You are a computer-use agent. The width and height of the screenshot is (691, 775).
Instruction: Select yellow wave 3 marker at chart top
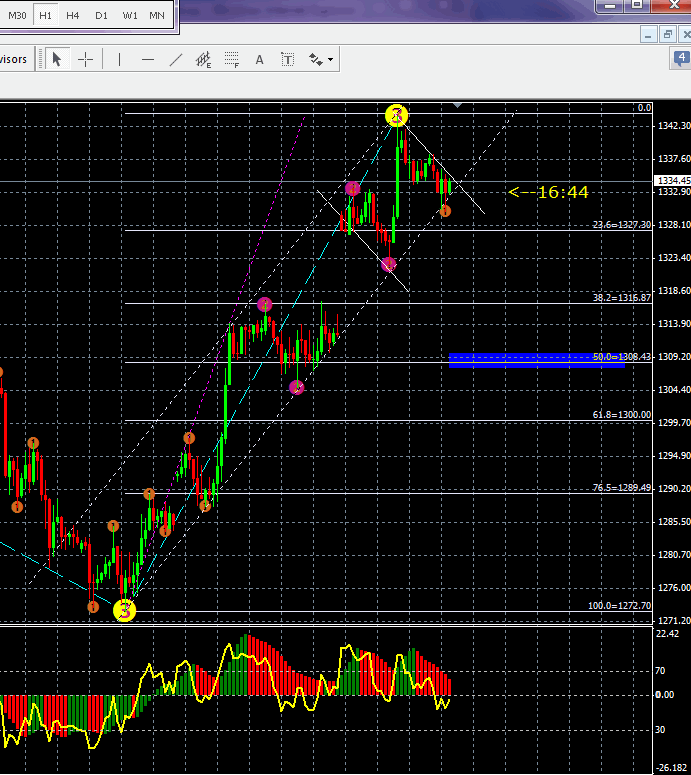(396, 116)
